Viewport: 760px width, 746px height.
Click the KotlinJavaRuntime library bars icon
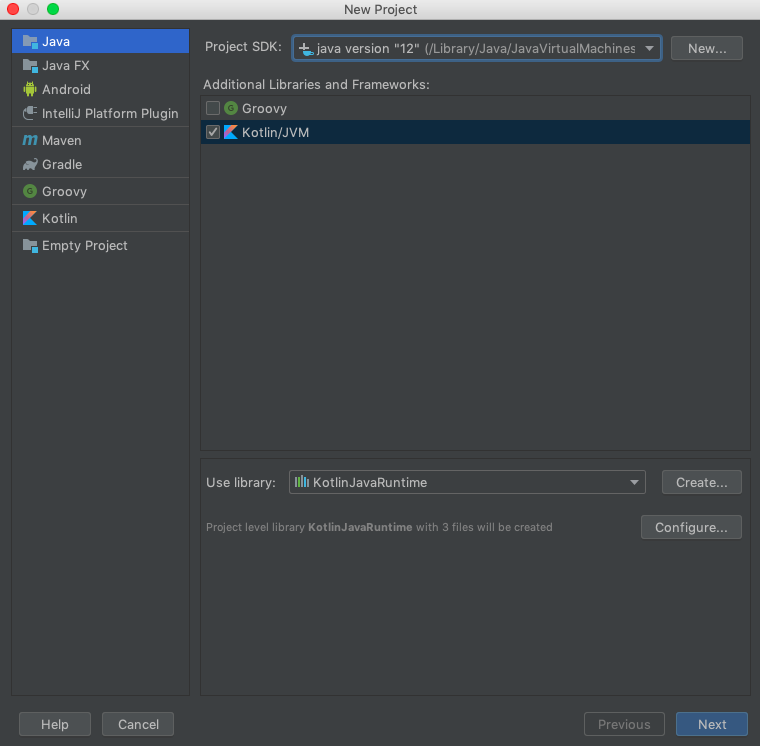point(301,481)
